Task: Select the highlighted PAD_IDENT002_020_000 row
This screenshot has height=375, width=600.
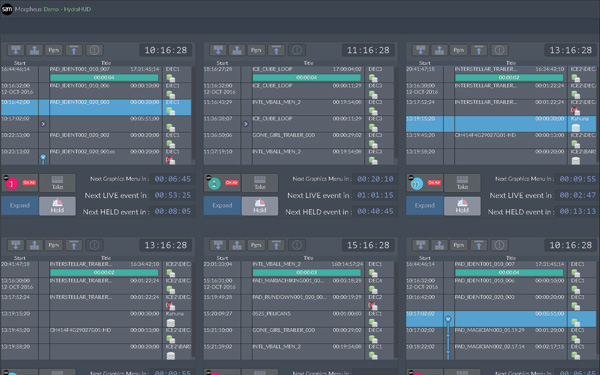Action: click(x=96, y=108)
